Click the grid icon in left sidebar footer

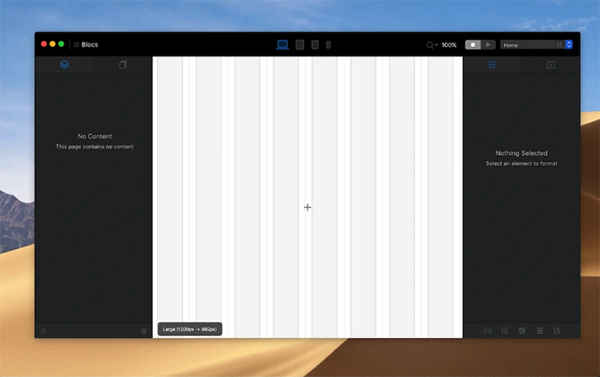pyautogui.click(x=44, y=331)
